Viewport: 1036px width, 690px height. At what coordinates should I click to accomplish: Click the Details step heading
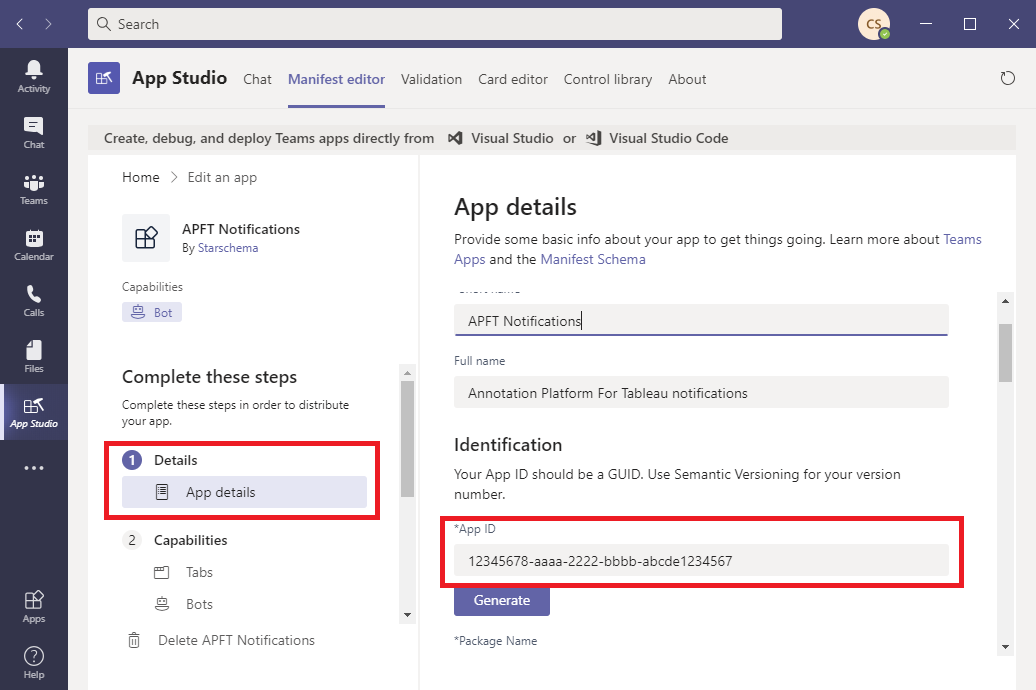click(x=175, y=460)
